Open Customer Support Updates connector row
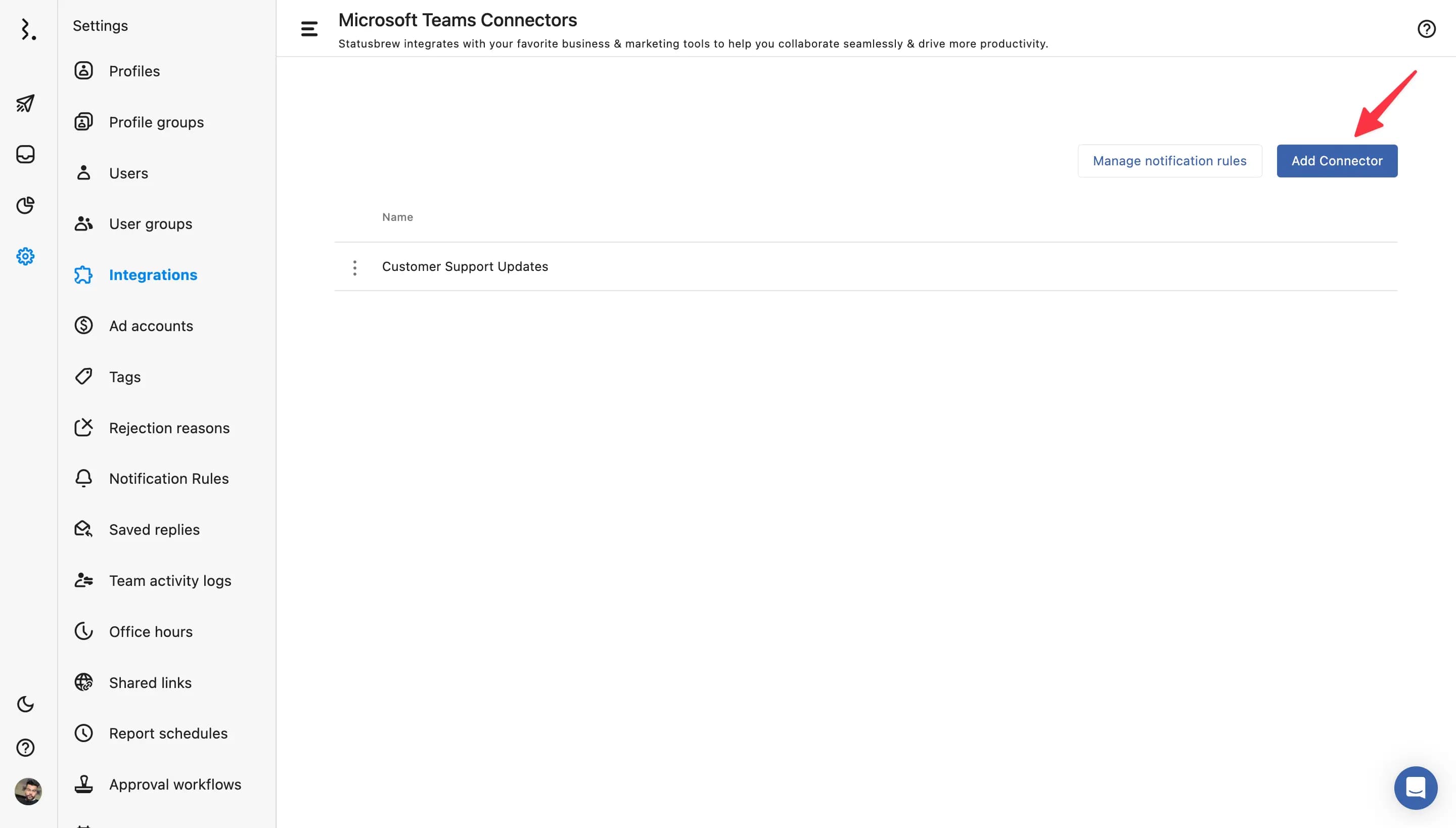 point(465,267)
